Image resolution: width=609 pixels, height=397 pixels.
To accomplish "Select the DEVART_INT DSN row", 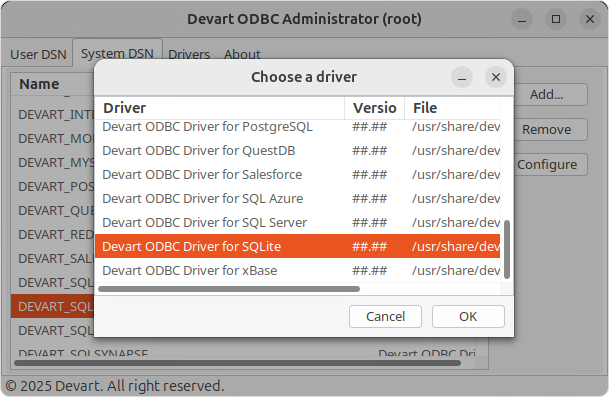I will (53, 115).
